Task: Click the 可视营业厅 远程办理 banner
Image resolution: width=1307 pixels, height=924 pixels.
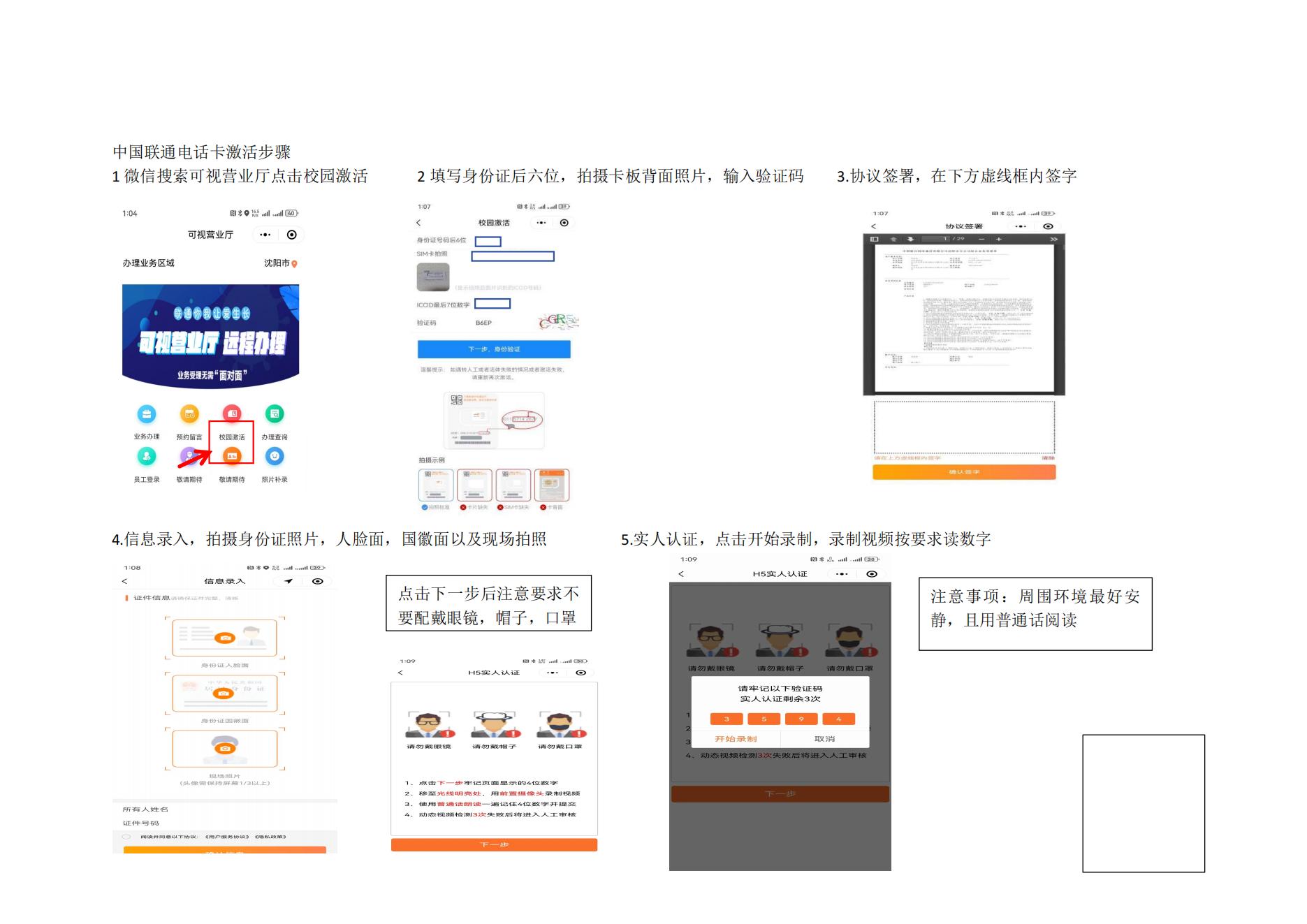Action: [211, 336]
